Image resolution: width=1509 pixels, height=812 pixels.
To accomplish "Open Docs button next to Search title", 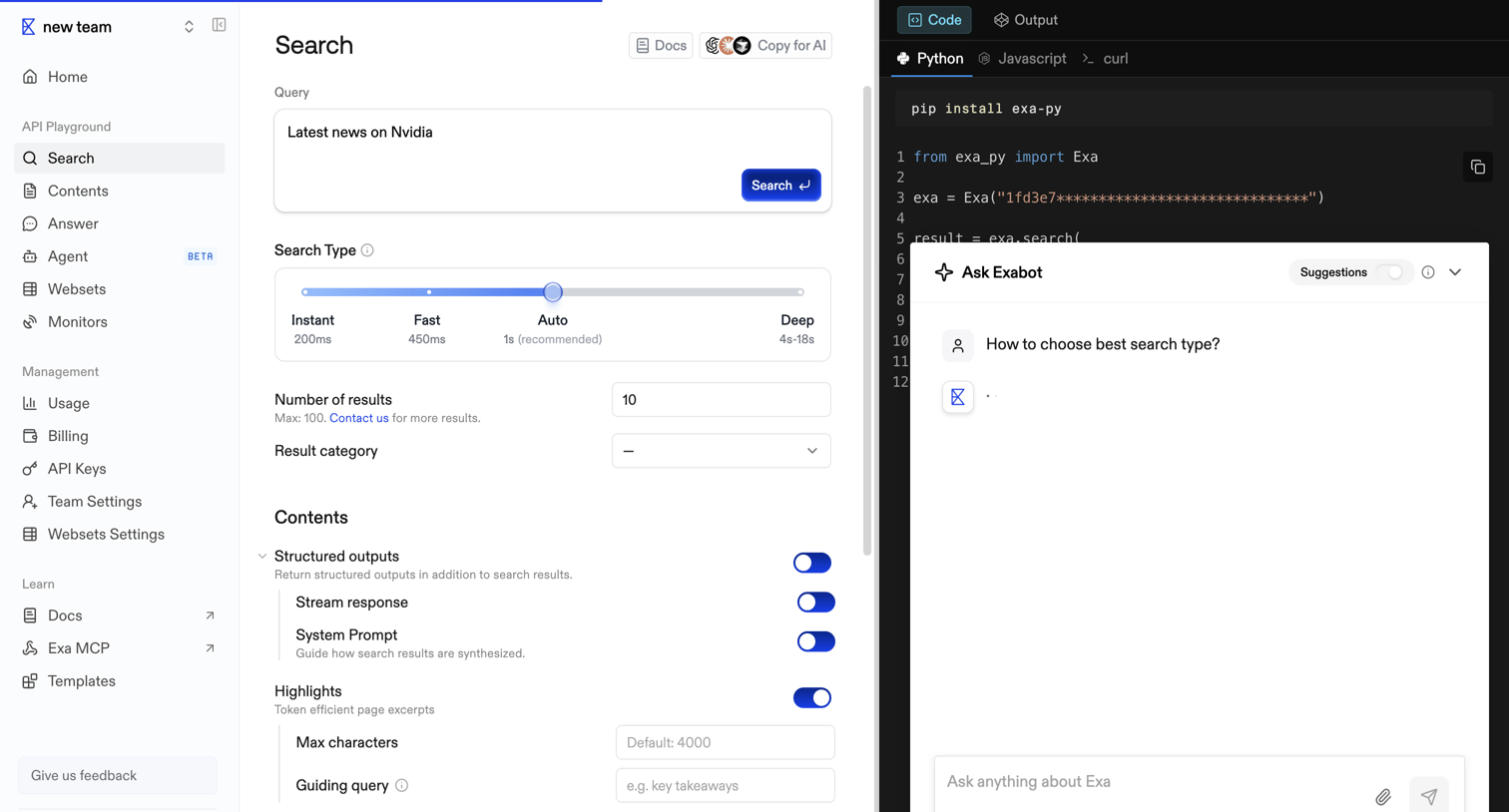I will point(661,46).
